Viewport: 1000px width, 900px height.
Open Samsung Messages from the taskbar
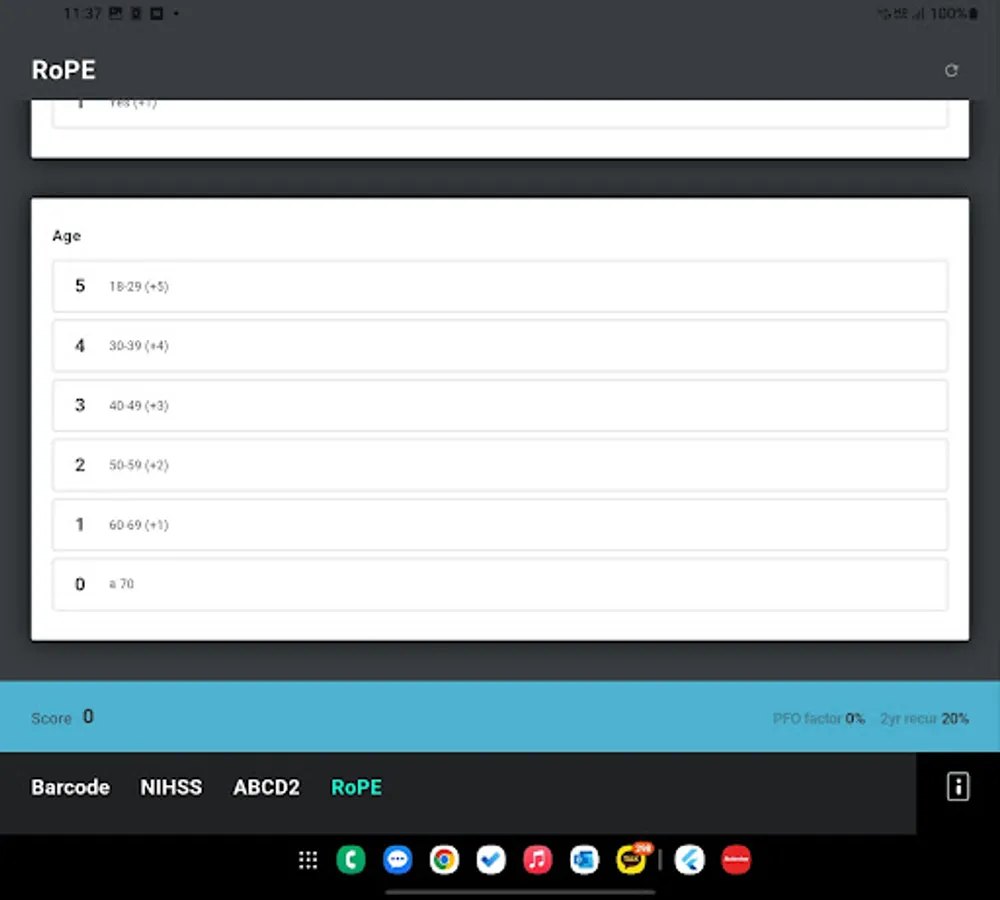[397, 859]
